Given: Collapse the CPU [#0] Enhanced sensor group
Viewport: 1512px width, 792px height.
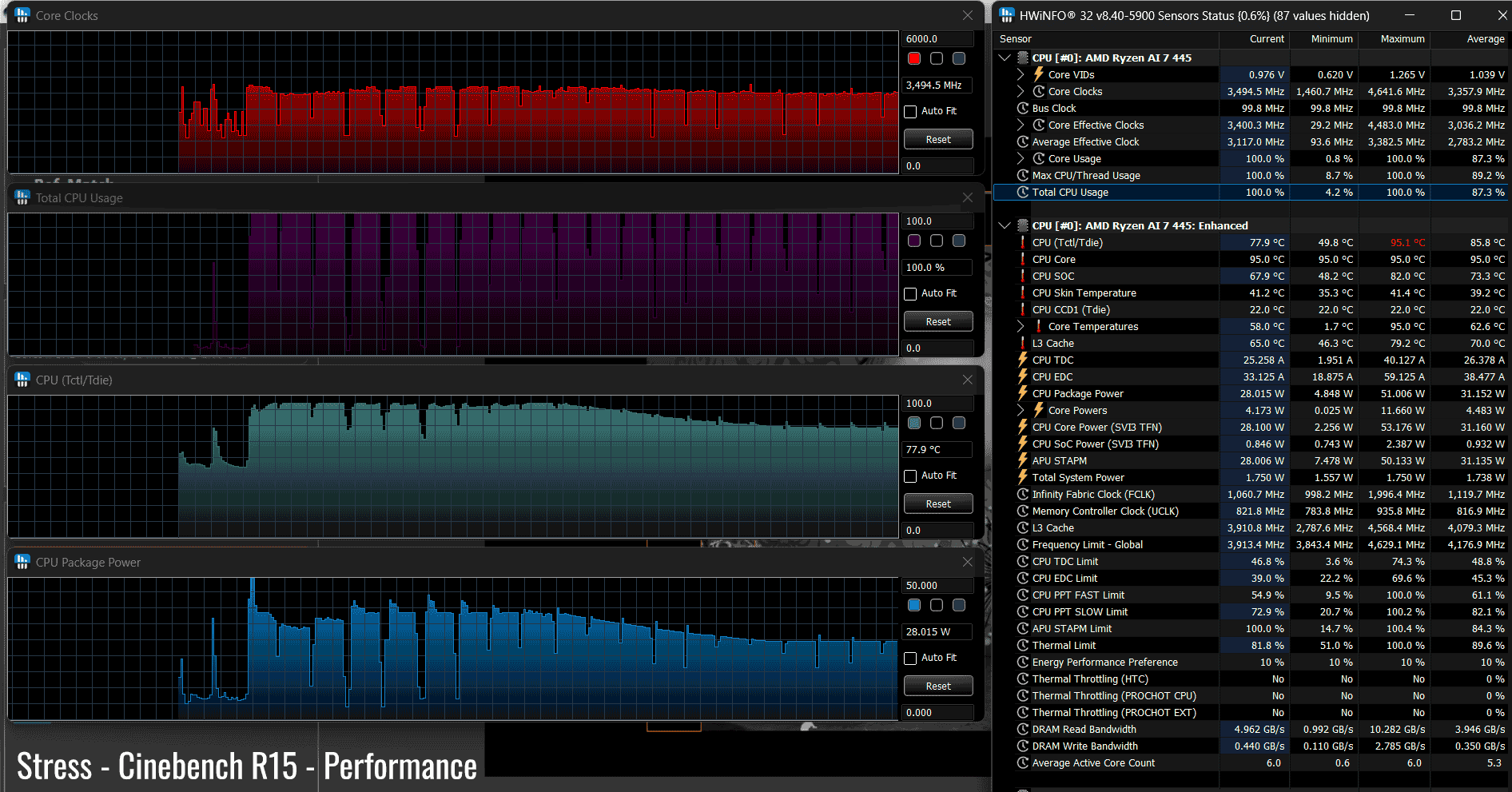Looking at the screenshot, I should tap(1005, 225).
